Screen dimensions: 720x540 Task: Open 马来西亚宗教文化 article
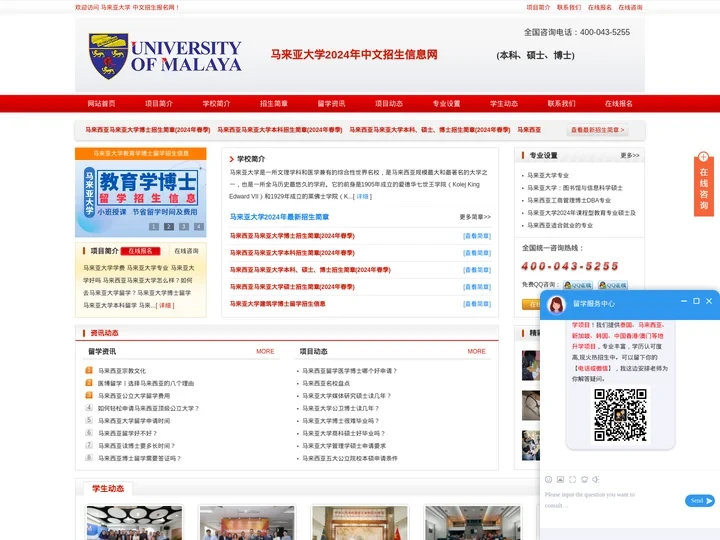click(x=122, y=371)
